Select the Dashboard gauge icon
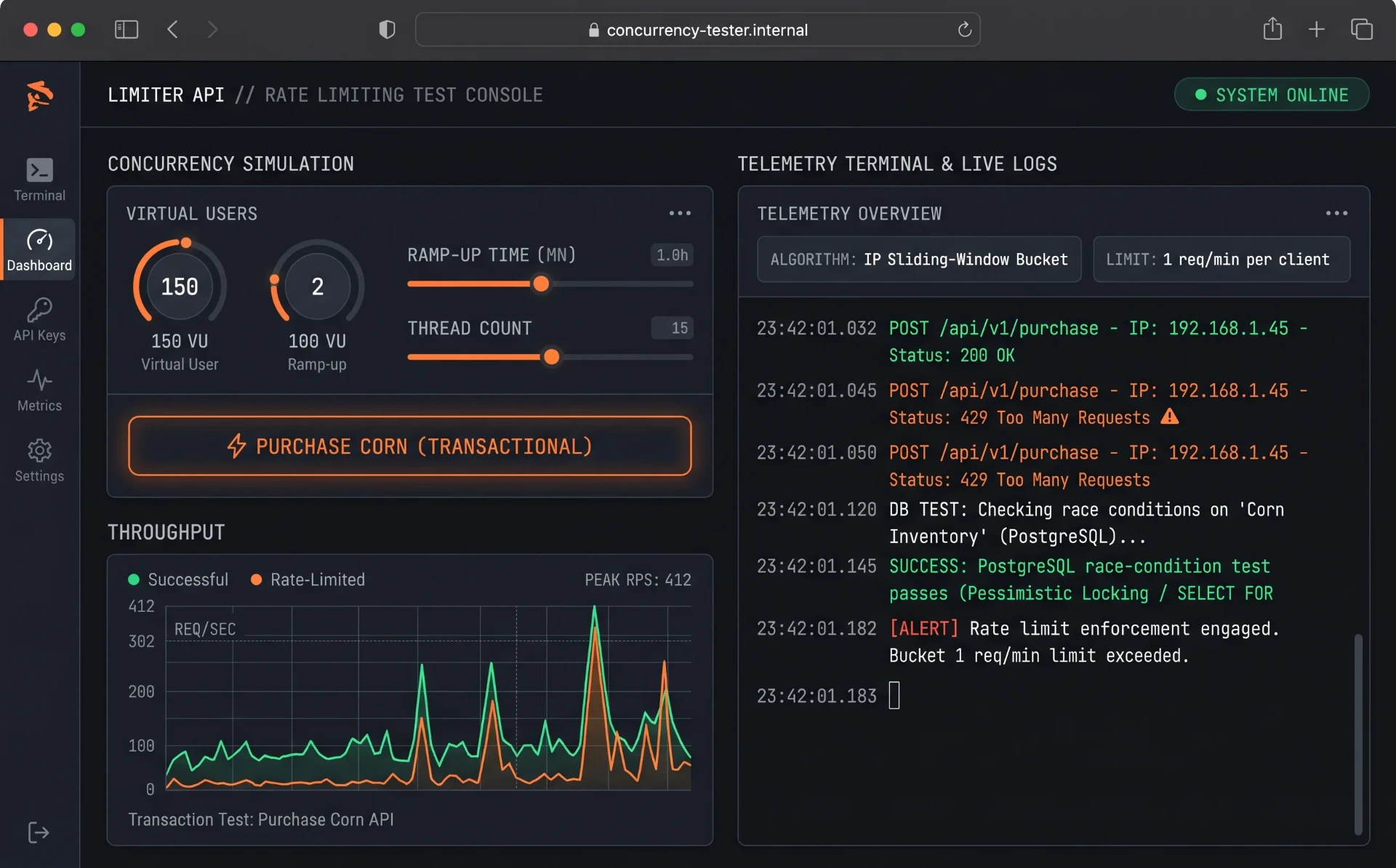This screenshot has width=1396, height=868. [x=39, y=240]
